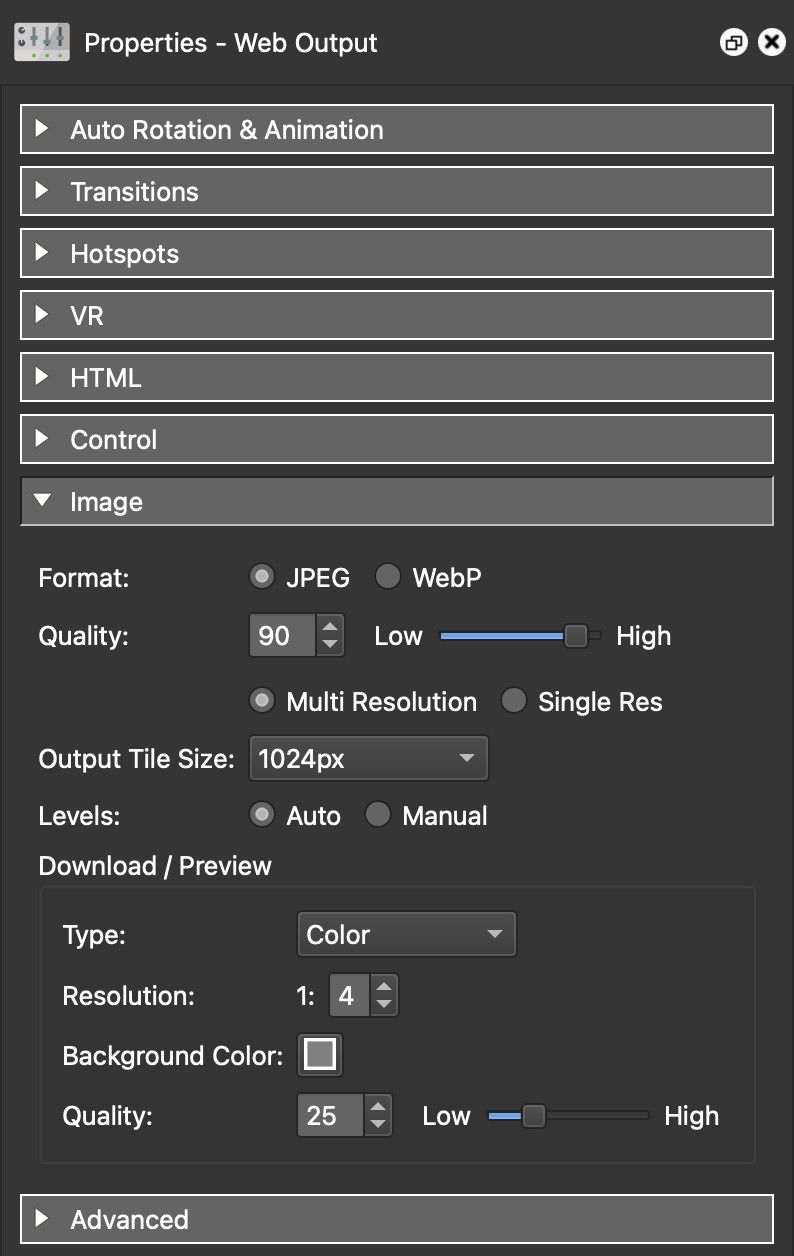This screenshot has width=794, height=1256.
Task: Expand the Control section
Action: [x=397, y=439]
